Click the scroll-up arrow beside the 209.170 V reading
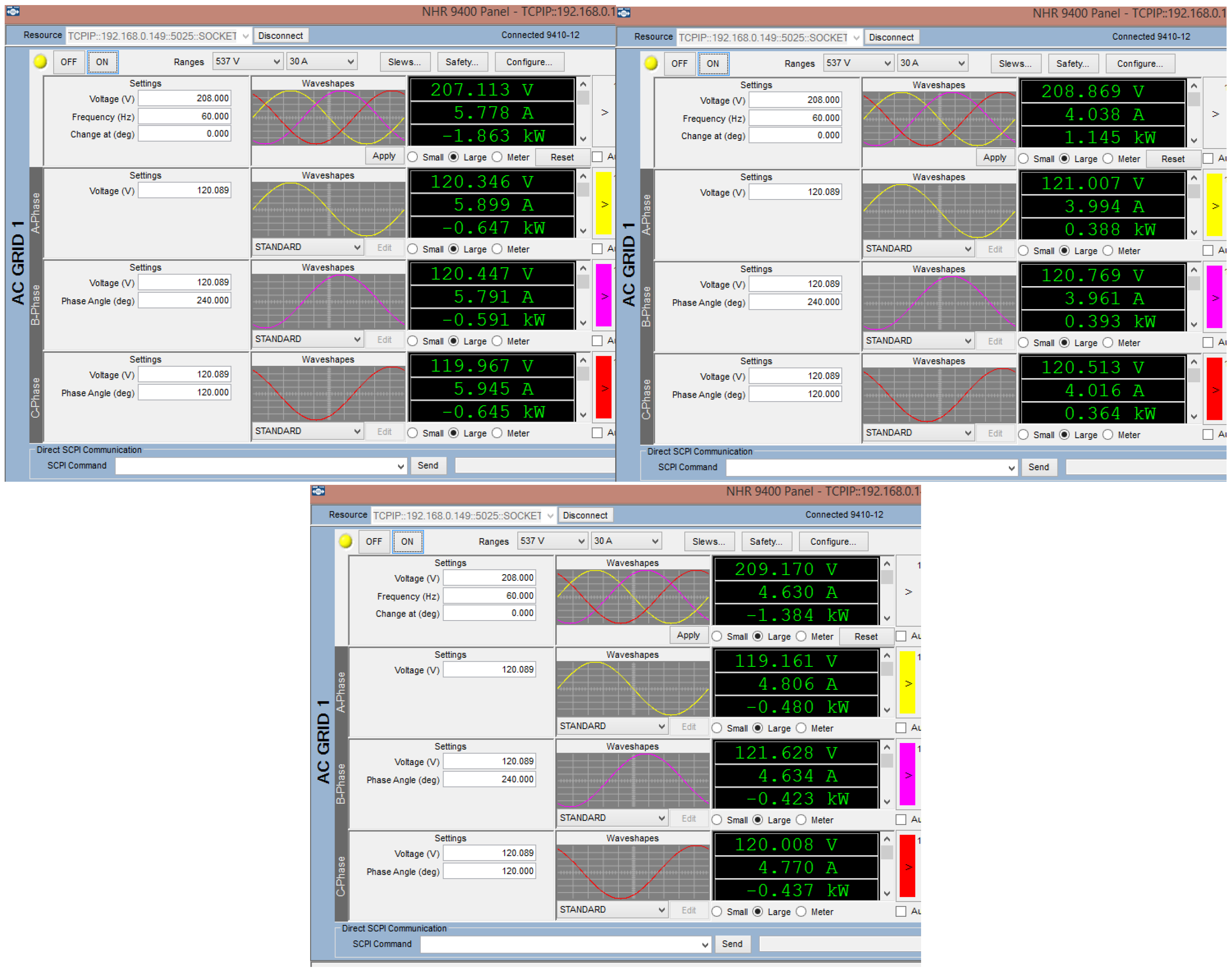 887,564
